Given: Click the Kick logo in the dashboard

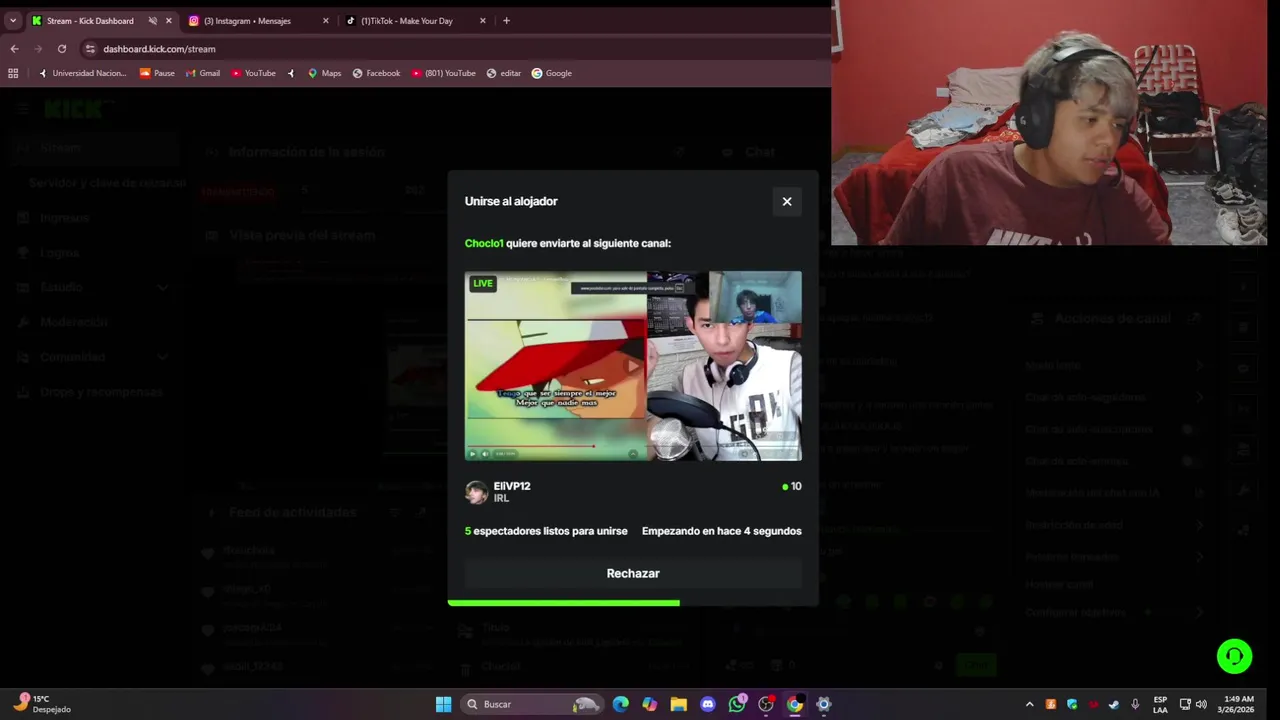Looking at the screenshot, I should coord(80,109).
